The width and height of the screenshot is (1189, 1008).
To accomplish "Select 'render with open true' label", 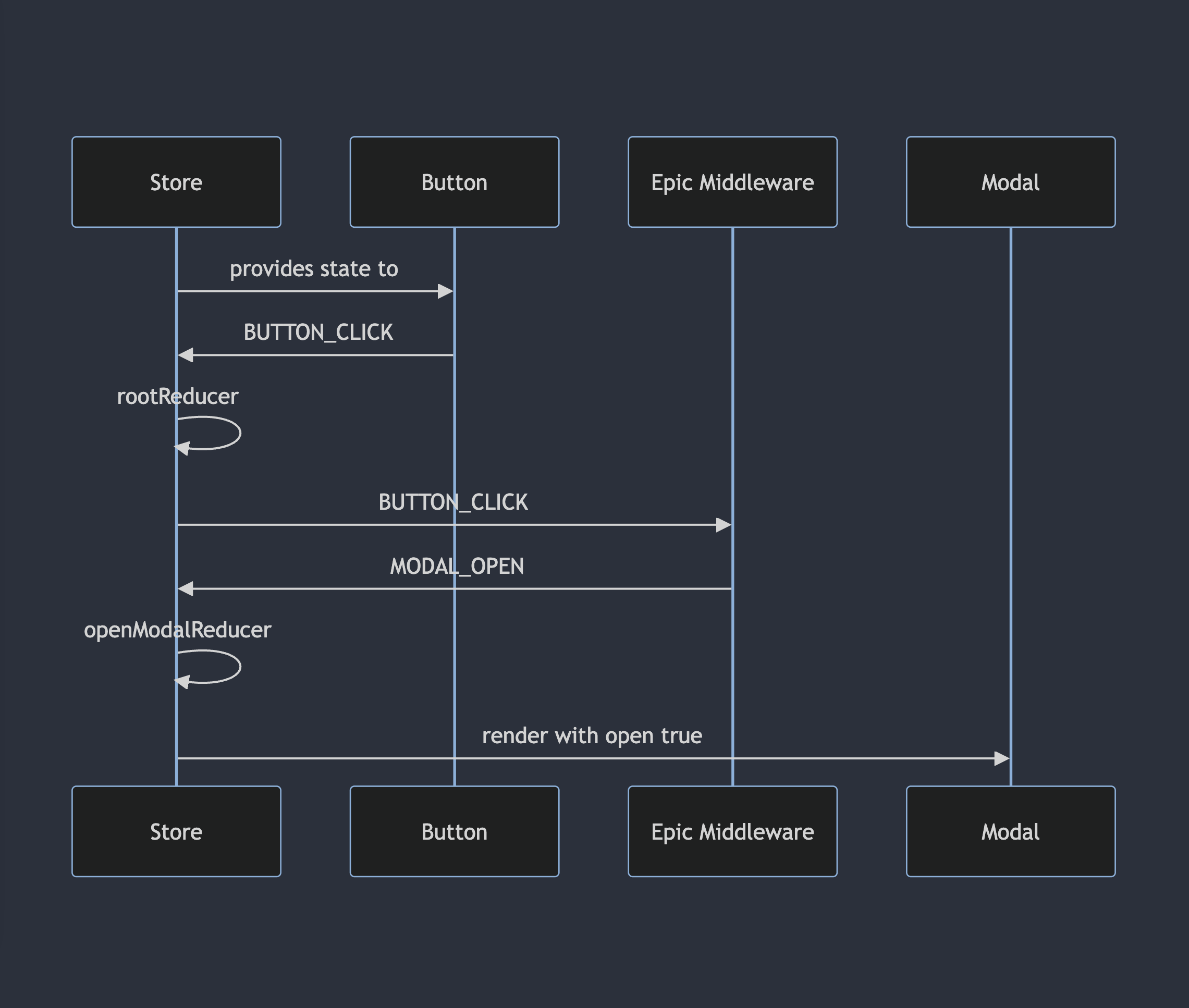I will click(592, 735).
